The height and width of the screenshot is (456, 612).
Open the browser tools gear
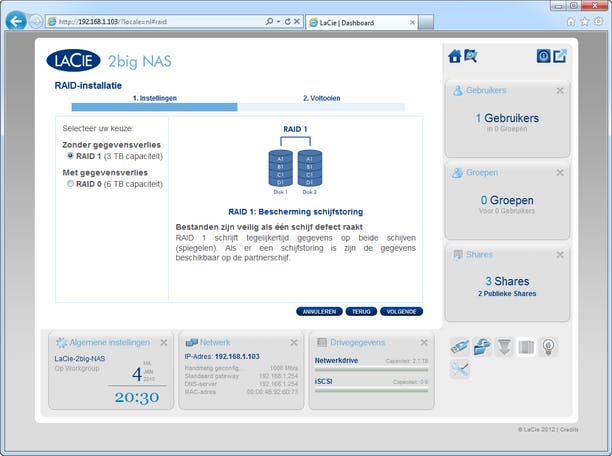[598, 21]
